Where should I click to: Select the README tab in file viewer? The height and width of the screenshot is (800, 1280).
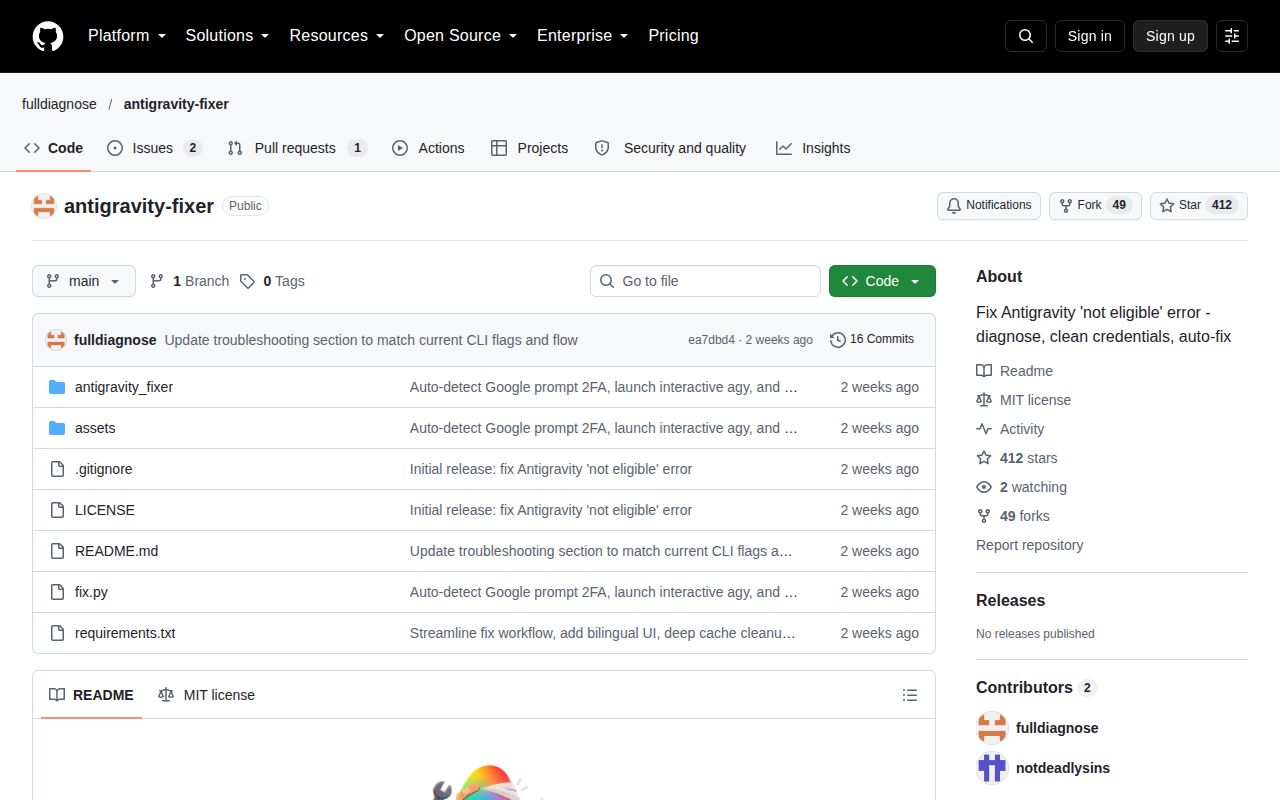[x=91, y=695]
